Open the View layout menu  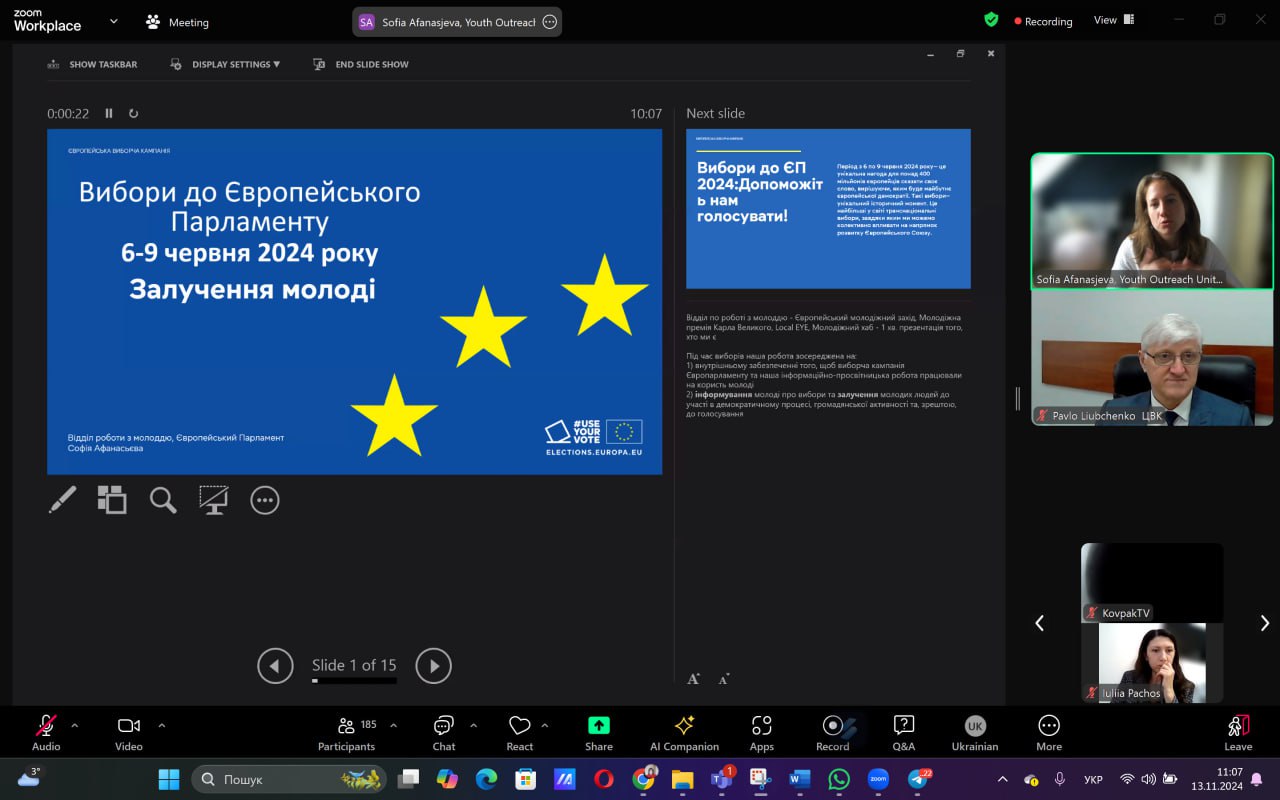click(1113, 20)
